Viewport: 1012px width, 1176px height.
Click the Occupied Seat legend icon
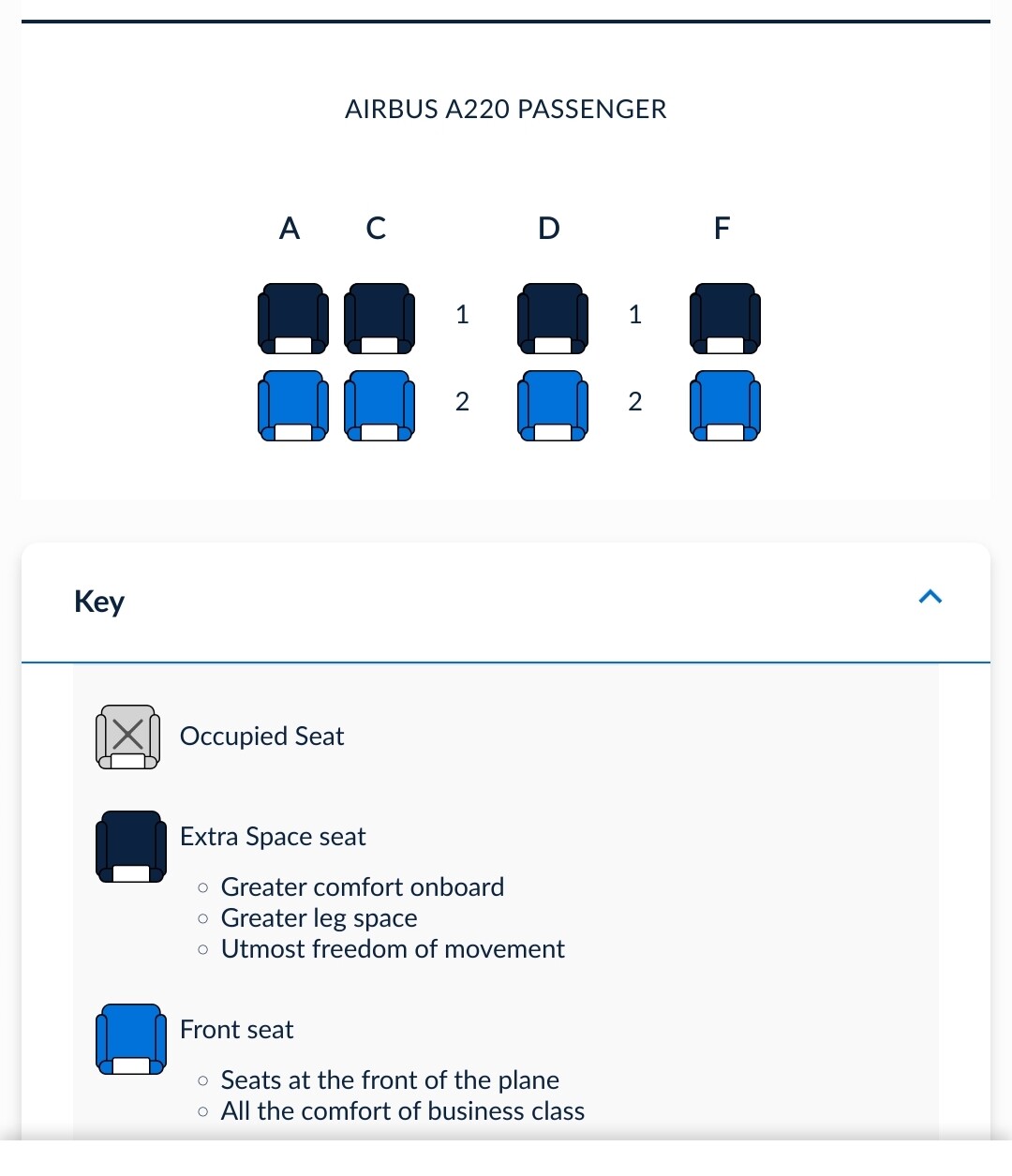tap(128, 737)
